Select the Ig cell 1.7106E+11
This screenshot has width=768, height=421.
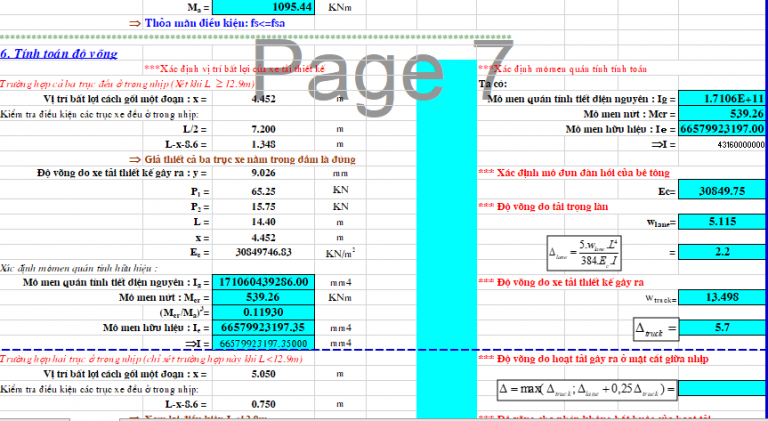[723, 99]
